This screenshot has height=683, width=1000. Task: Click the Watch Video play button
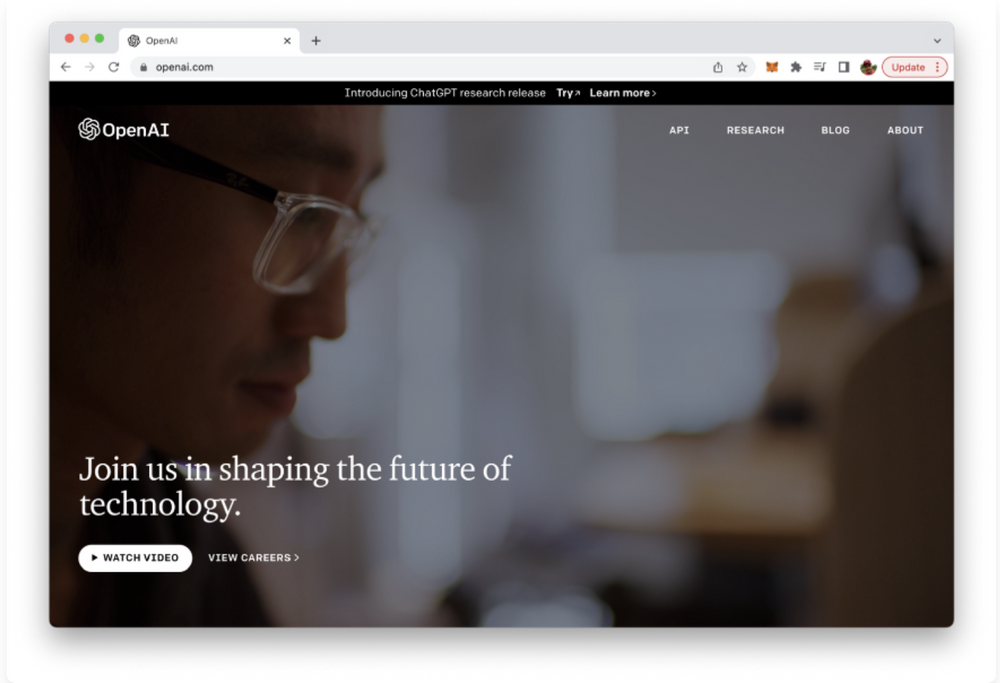point(135,558)
